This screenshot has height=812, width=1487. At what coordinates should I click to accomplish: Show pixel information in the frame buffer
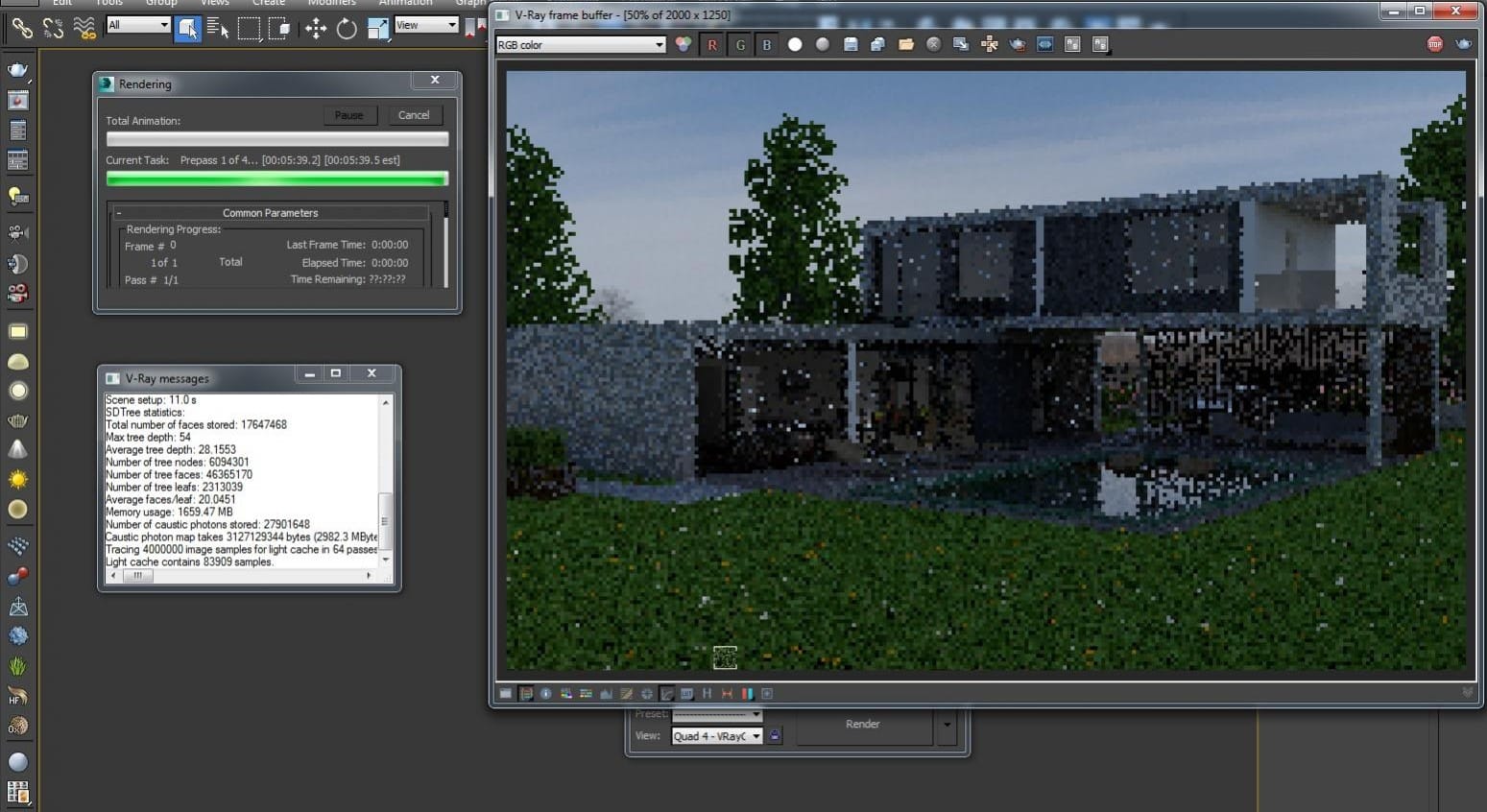point(546,693)
